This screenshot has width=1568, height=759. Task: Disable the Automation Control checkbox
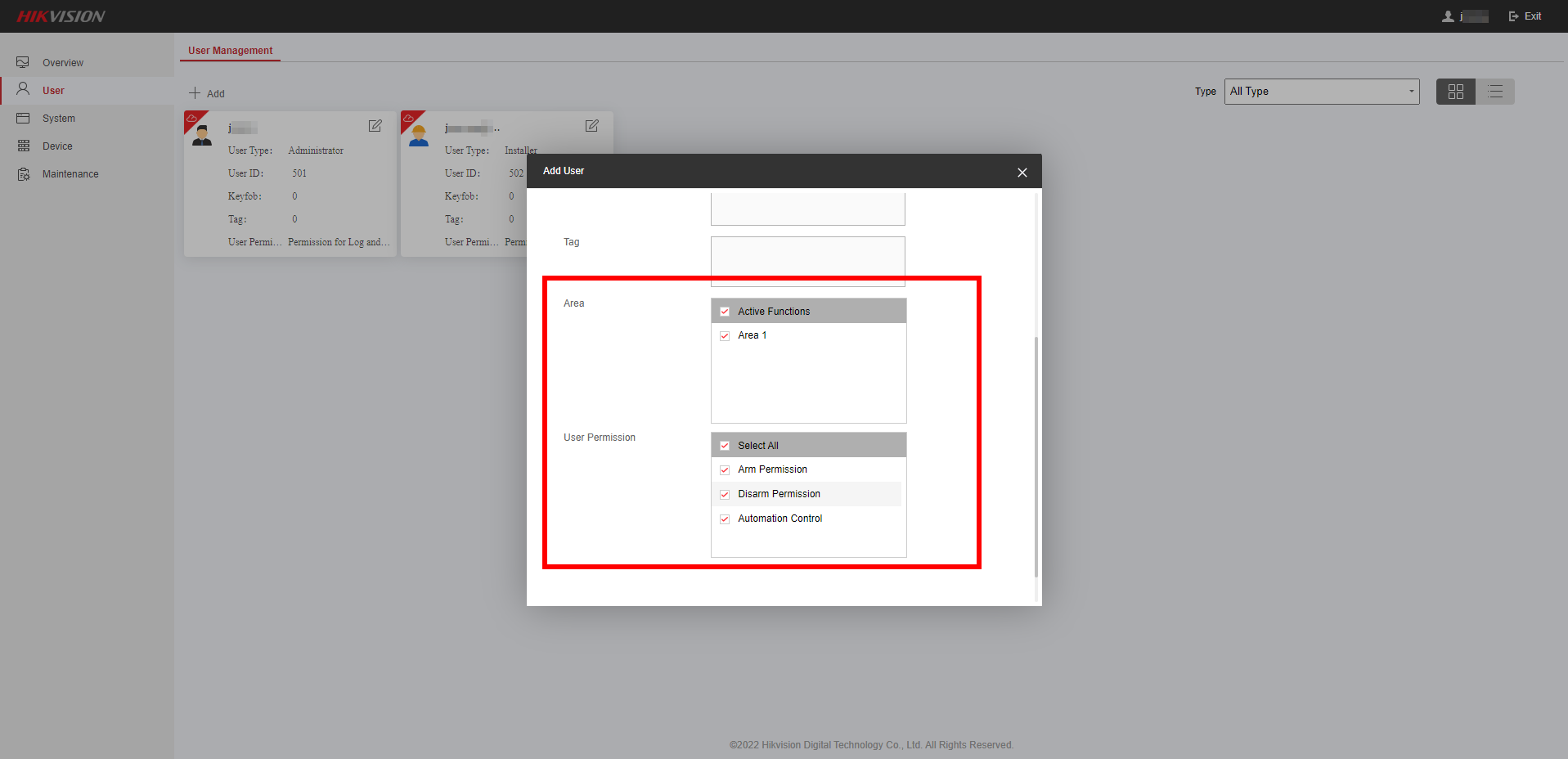[x=725, y=519]
